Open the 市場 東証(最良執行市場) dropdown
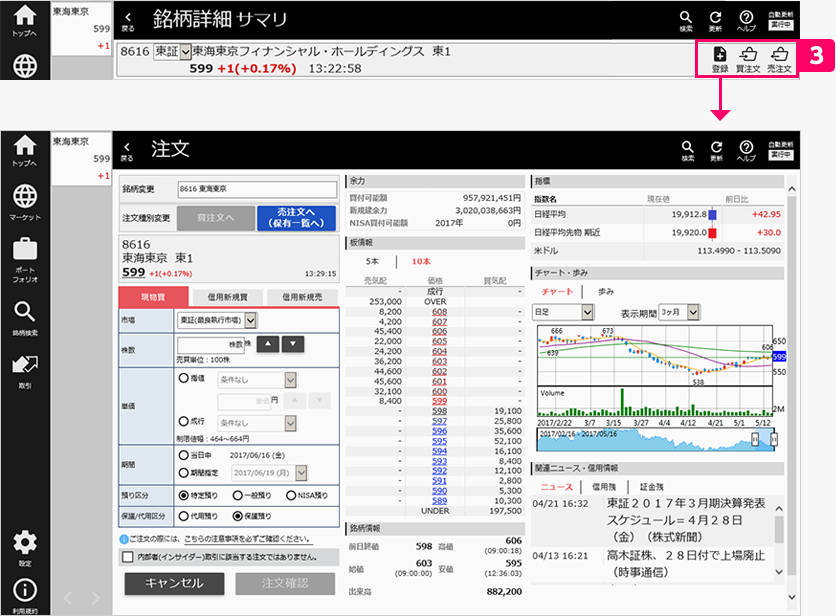This screenshot has height=616, width=836. 217,320
